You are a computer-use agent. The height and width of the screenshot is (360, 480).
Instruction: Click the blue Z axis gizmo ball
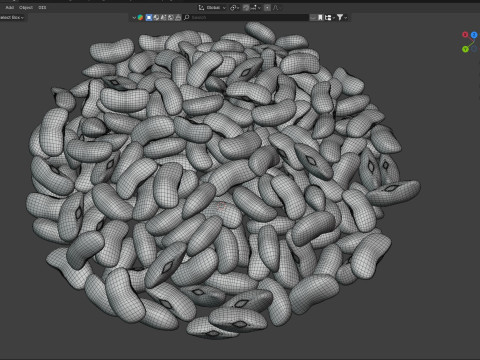coord(474,35)
